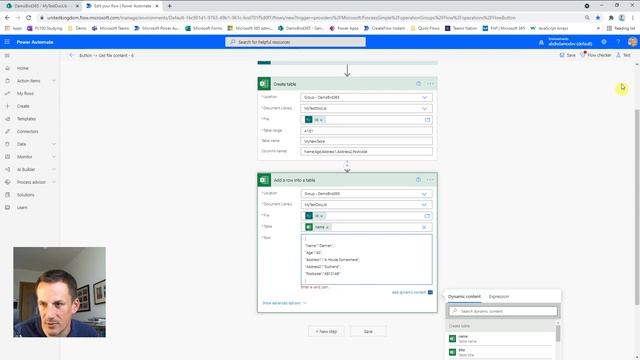
Task: Open Create table action ellipsis menu
Action: 430,84
